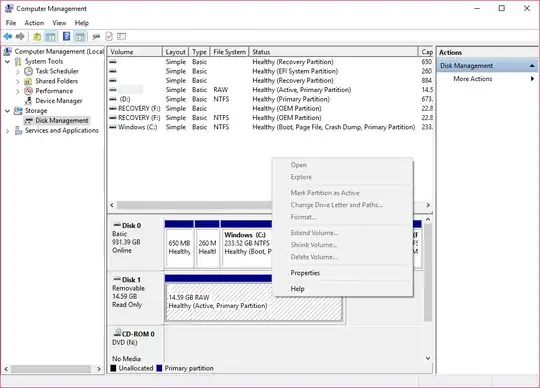This screenshot has width=540, height=388.
Task: Select the 650 MB Healthy partition block
Action: 179,248
